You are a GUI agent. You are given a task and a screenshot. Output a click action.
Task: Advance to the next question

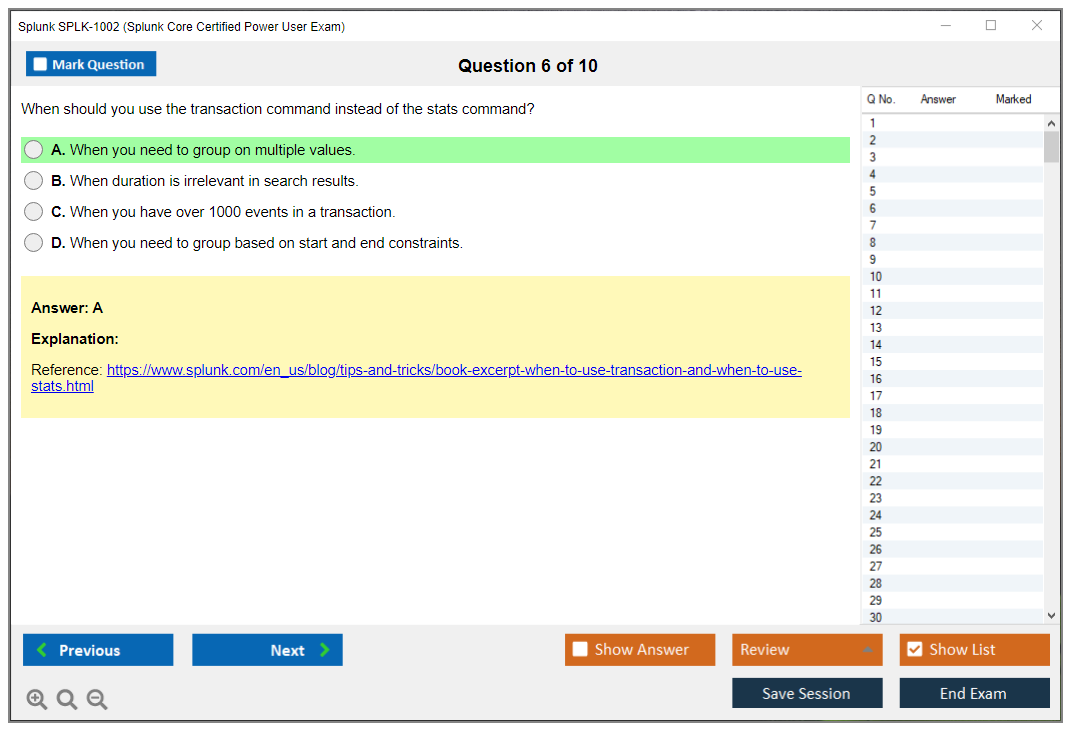[267, 650]
